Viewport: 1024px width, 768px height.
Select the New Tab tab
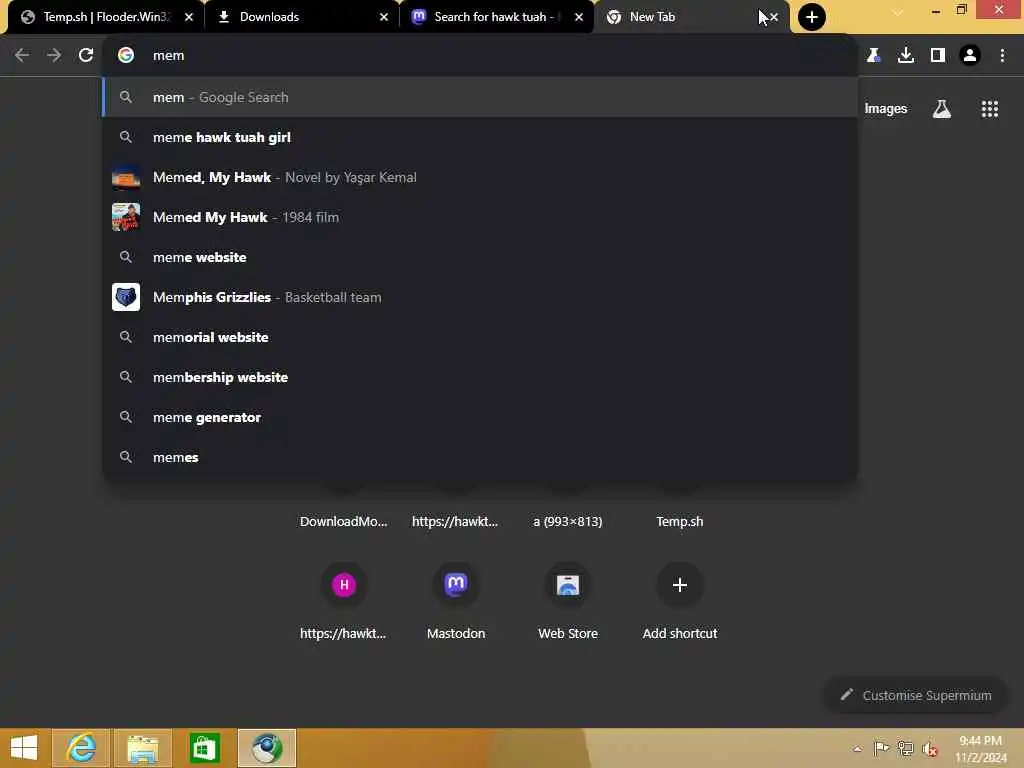(692, 17)
